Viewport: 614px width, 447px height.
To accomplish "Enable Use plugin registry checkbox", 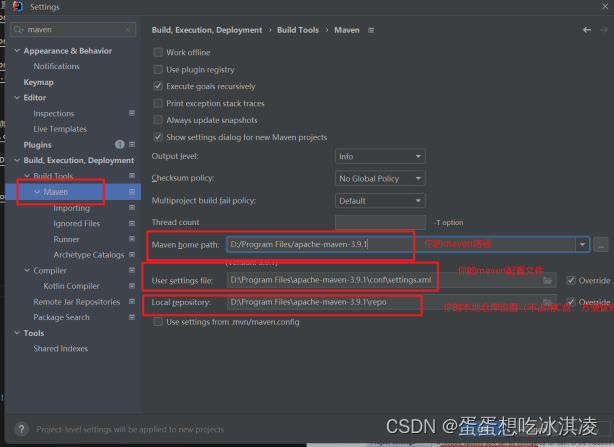I will pyautogui.click(x=158, y=69).
